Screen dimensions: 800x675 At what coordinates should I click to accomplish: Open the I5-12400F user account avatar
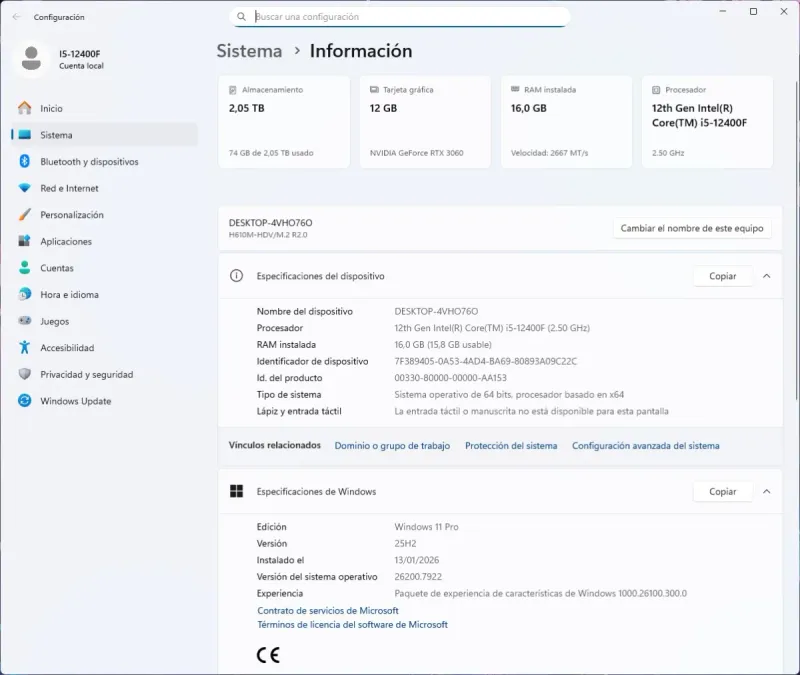click(31, 58)
